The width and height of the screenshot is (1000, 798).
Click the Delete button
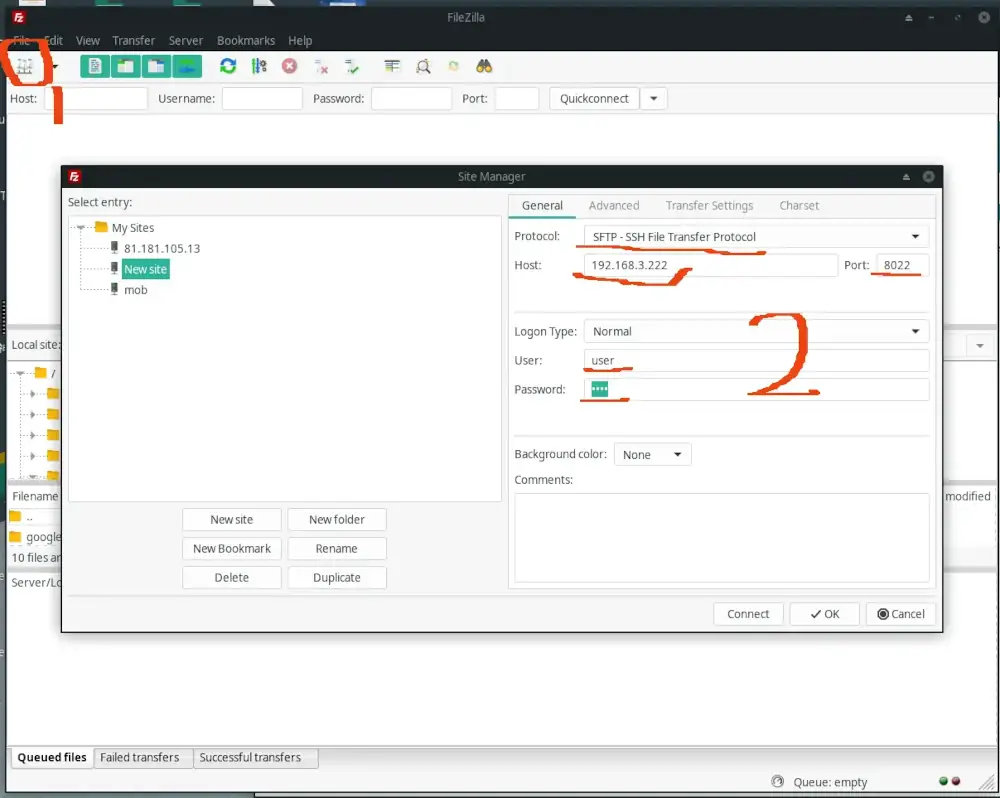[x=232, y=578]
